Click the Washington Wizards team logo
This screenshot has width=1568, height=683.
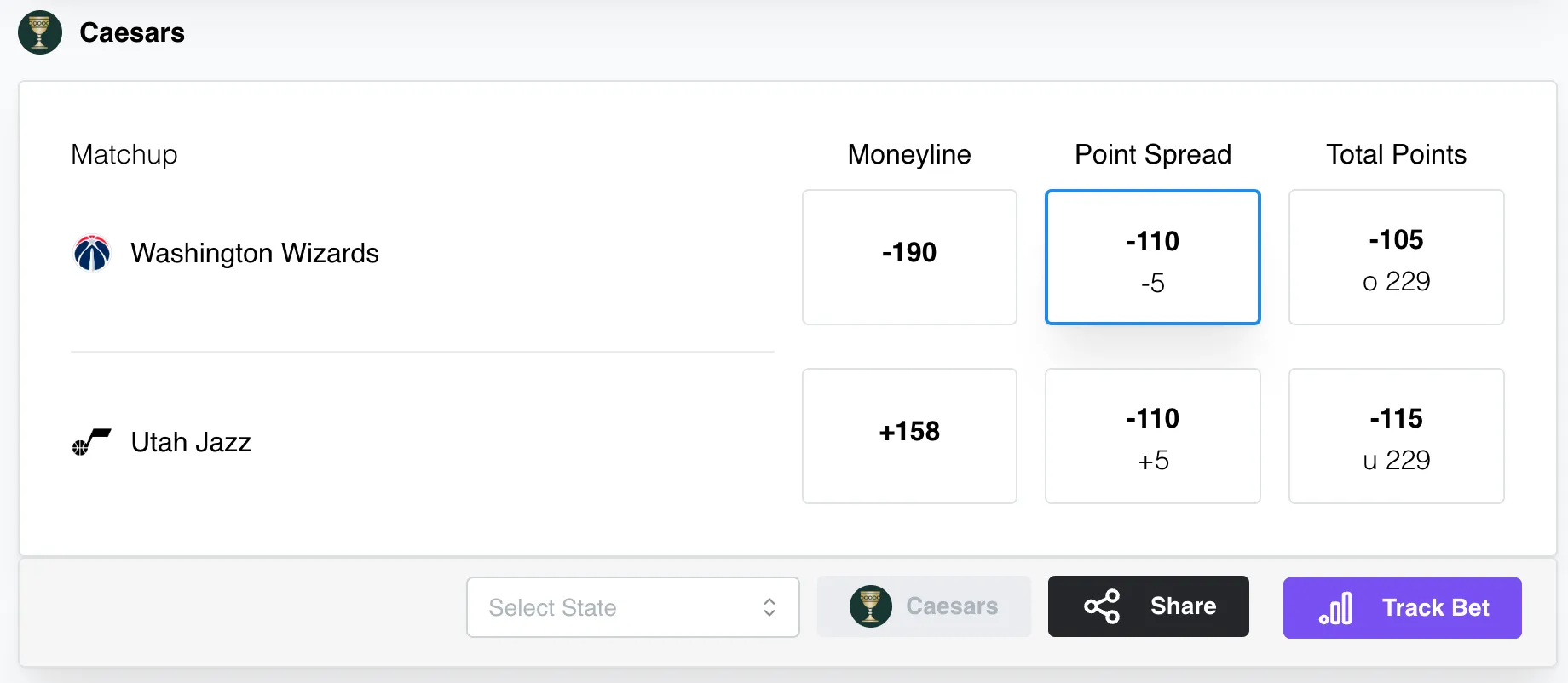click(x=93, y=253)
